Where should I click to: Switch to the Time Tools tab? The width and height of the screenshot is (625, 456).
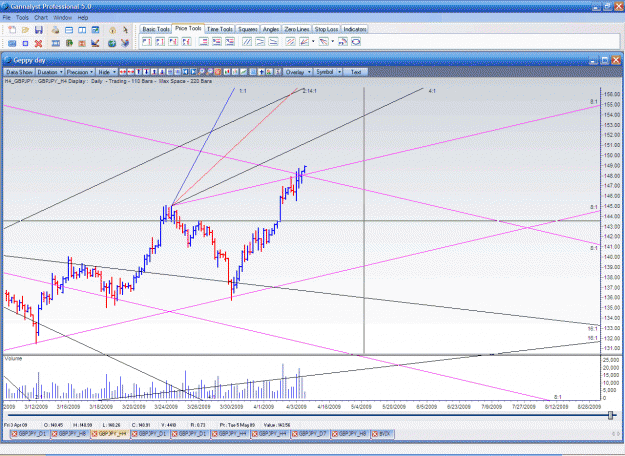(220, 29)
